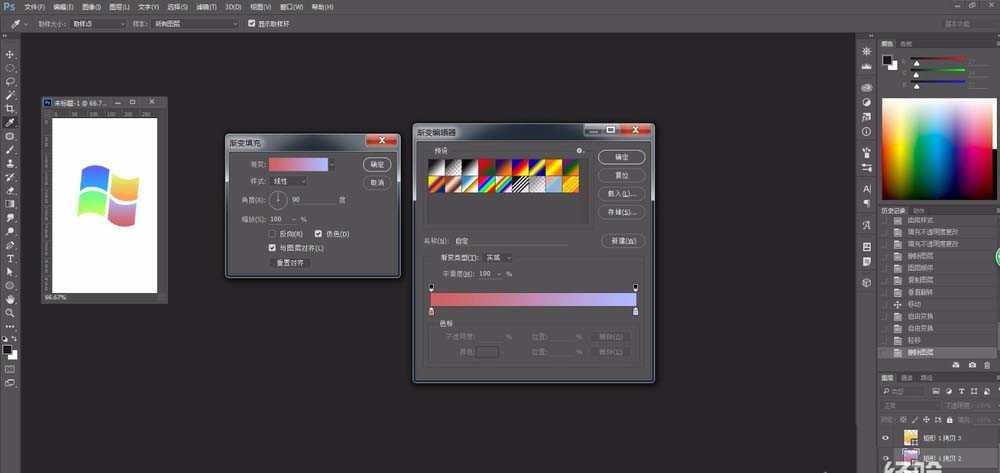Expand the gradient picker arrow in Gradient Fill
Image resolution: width=1000 pixels, height=473 pixels.
pyautogui.click(x=332, y=164)
